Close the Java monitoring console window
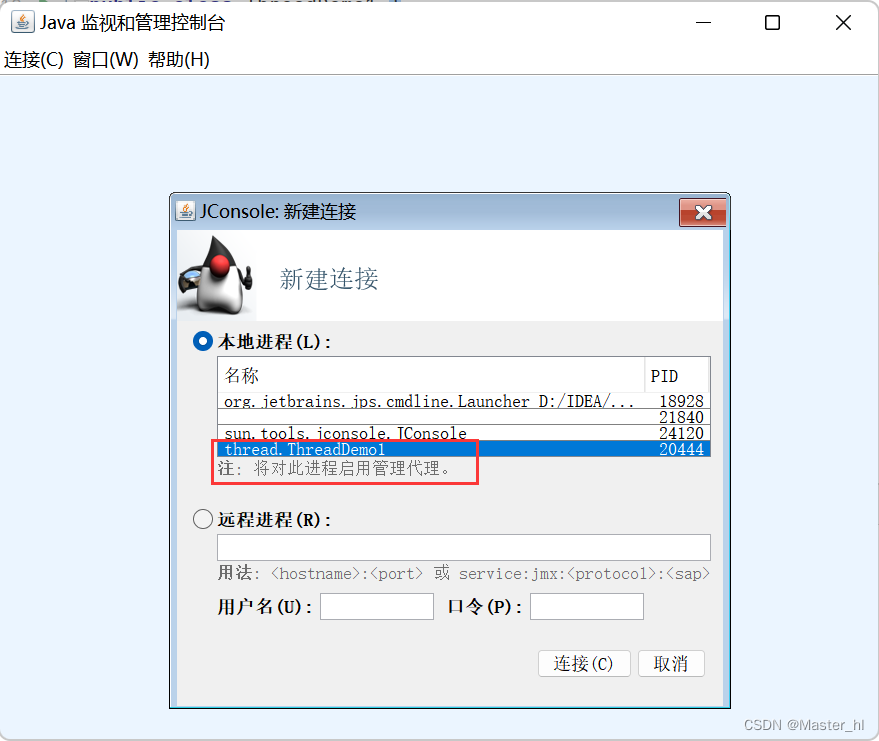Viewport: 879px width, 741px height. [x=843, y=23]
